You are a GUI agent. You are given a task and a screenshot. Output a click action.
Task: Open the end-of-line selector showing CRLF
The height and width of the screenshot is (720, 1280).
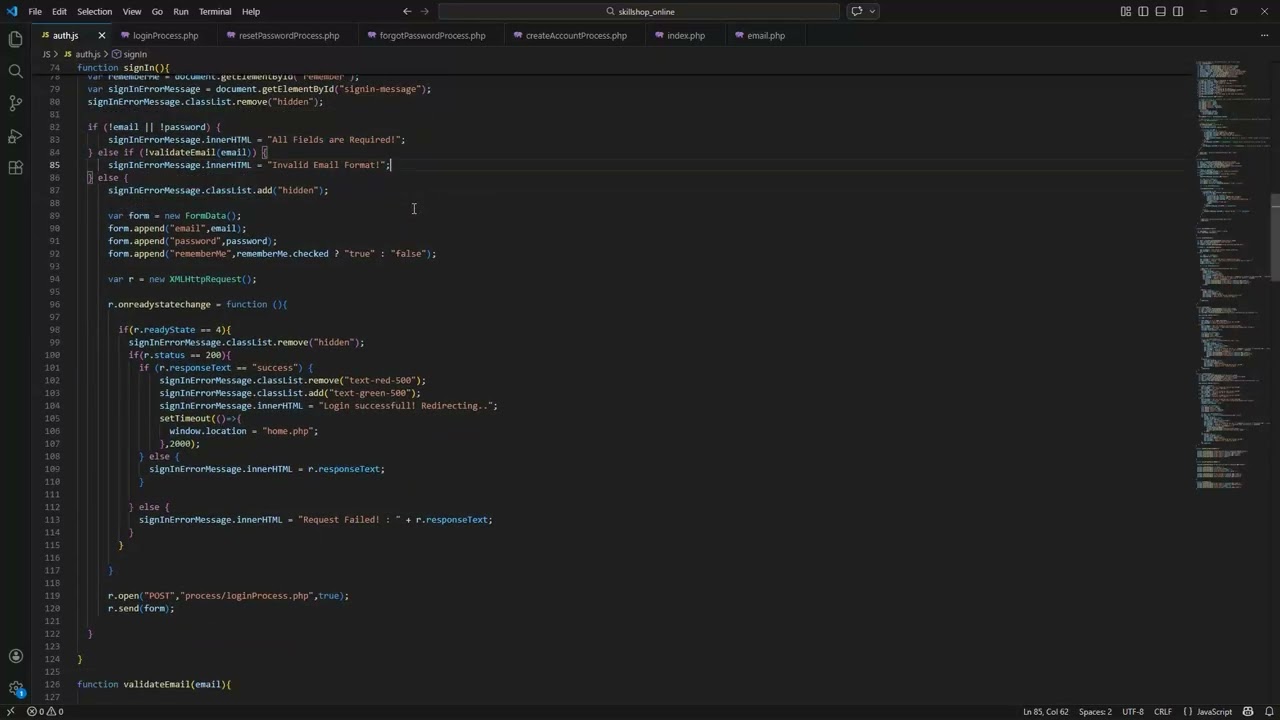pyautogui.click(x=1163, y=711)
